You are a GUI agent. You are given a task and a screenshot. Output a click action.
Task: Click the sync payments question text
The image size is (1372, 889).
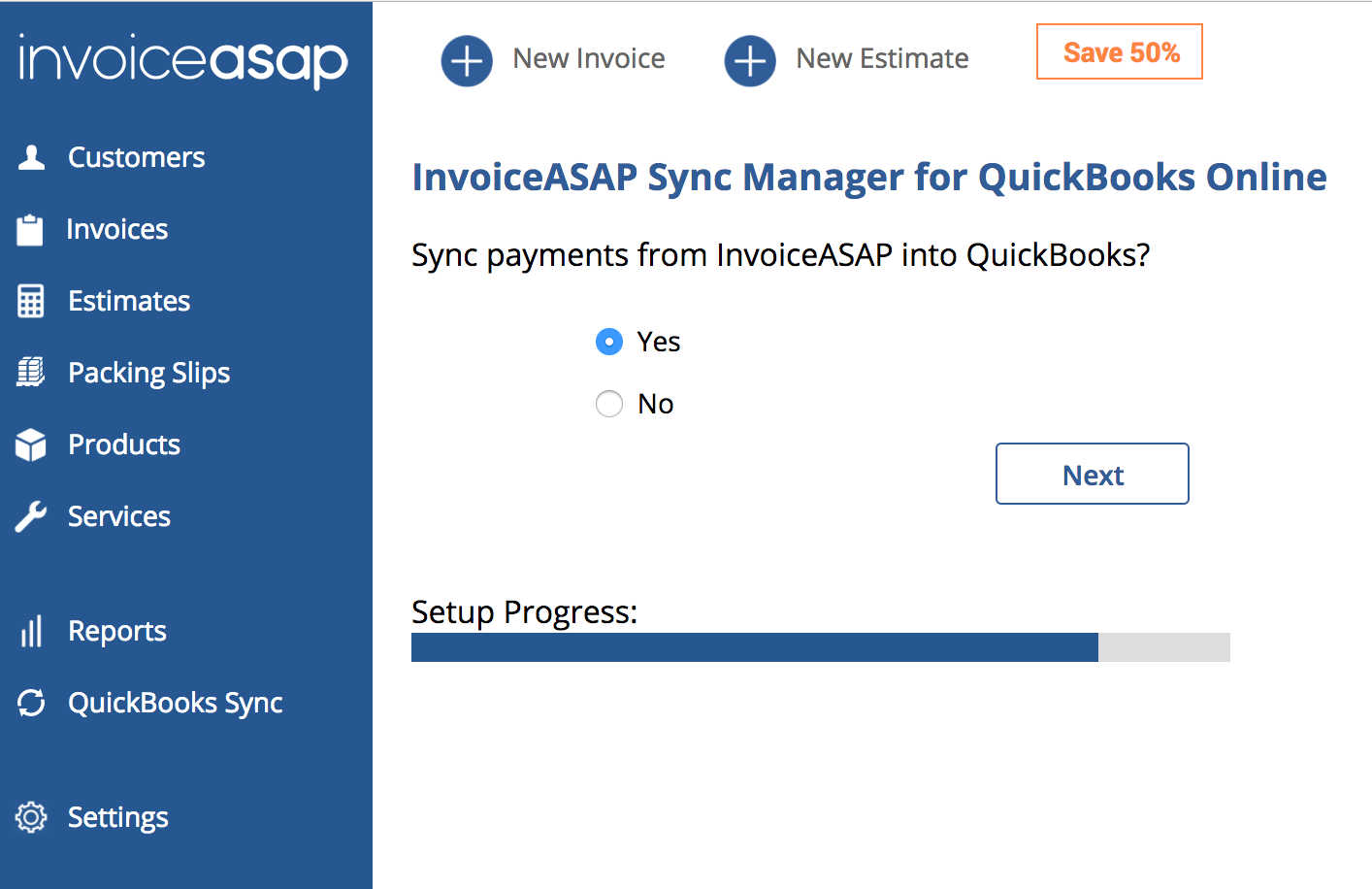pyautogui.click(x=781, y=255)
